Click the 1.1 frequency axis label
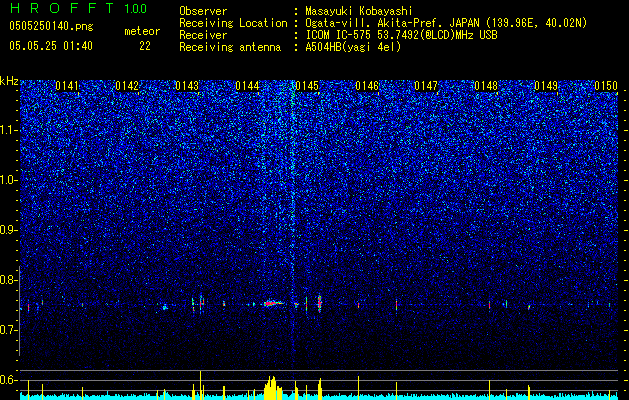Viewport: 629px width, 400px height. pyautogui.click(x=9, y=130)
